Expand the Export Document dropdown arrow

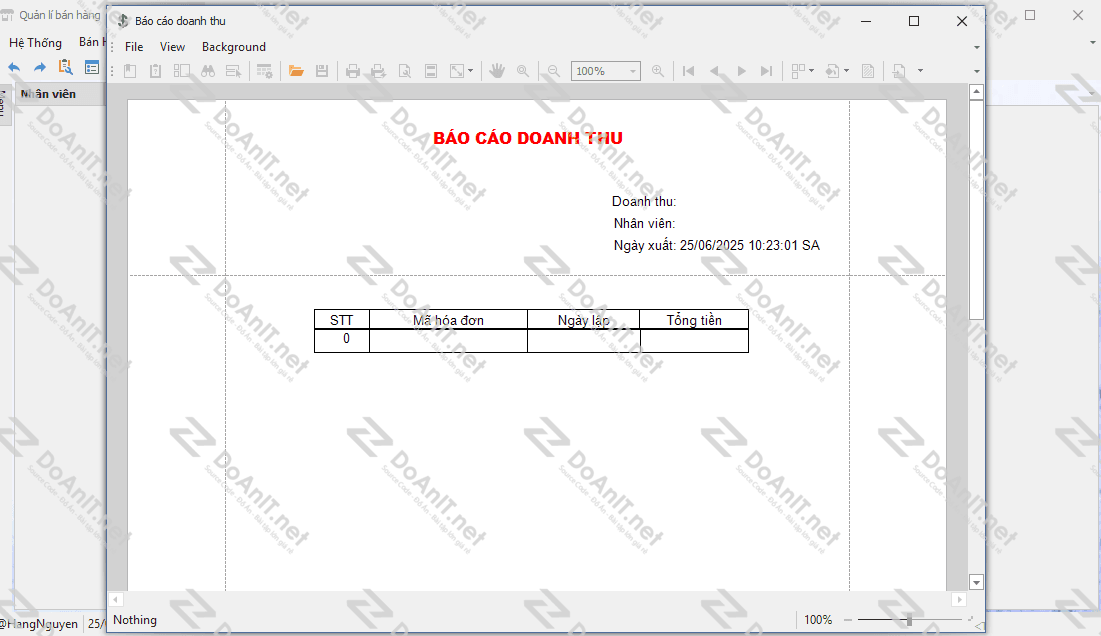click(920, 71)
